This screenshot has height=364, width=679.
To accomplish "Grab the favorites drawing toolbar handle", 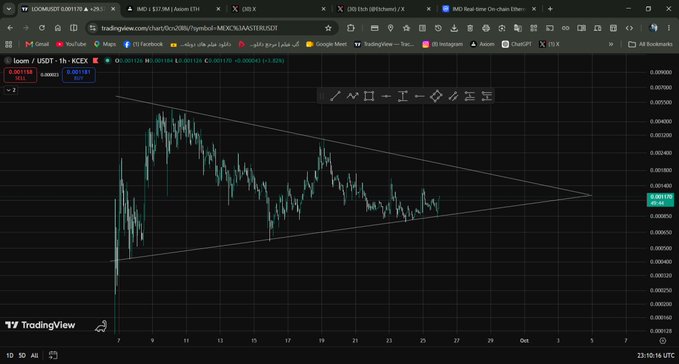I will (321, 96).
